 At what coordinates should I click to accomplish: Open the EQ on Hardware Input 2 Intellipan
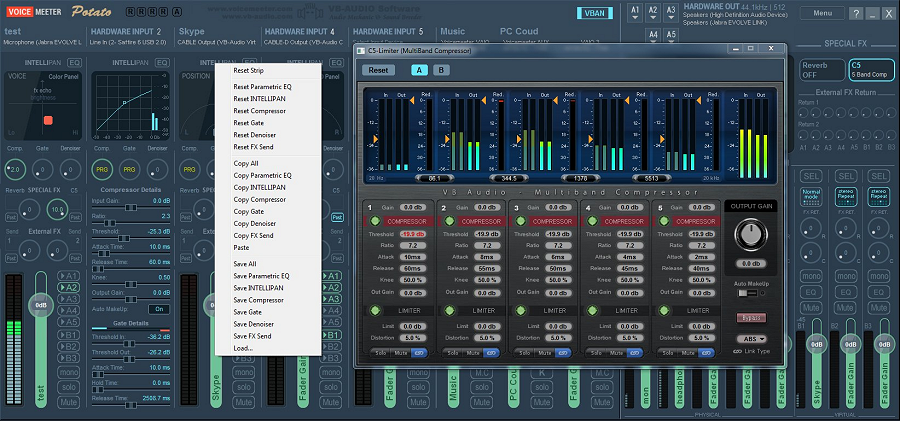coord(162,62)
